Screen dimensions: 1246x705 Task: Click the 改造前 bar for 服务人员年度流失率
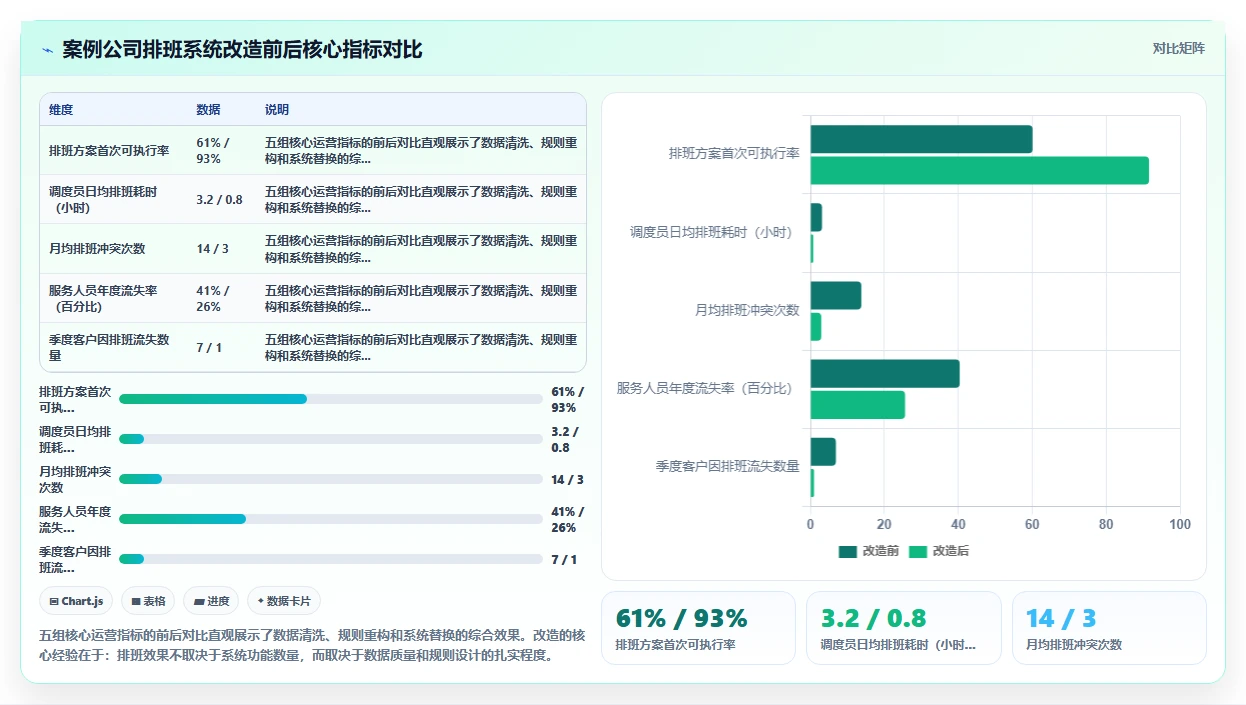(x=885, y=374)
